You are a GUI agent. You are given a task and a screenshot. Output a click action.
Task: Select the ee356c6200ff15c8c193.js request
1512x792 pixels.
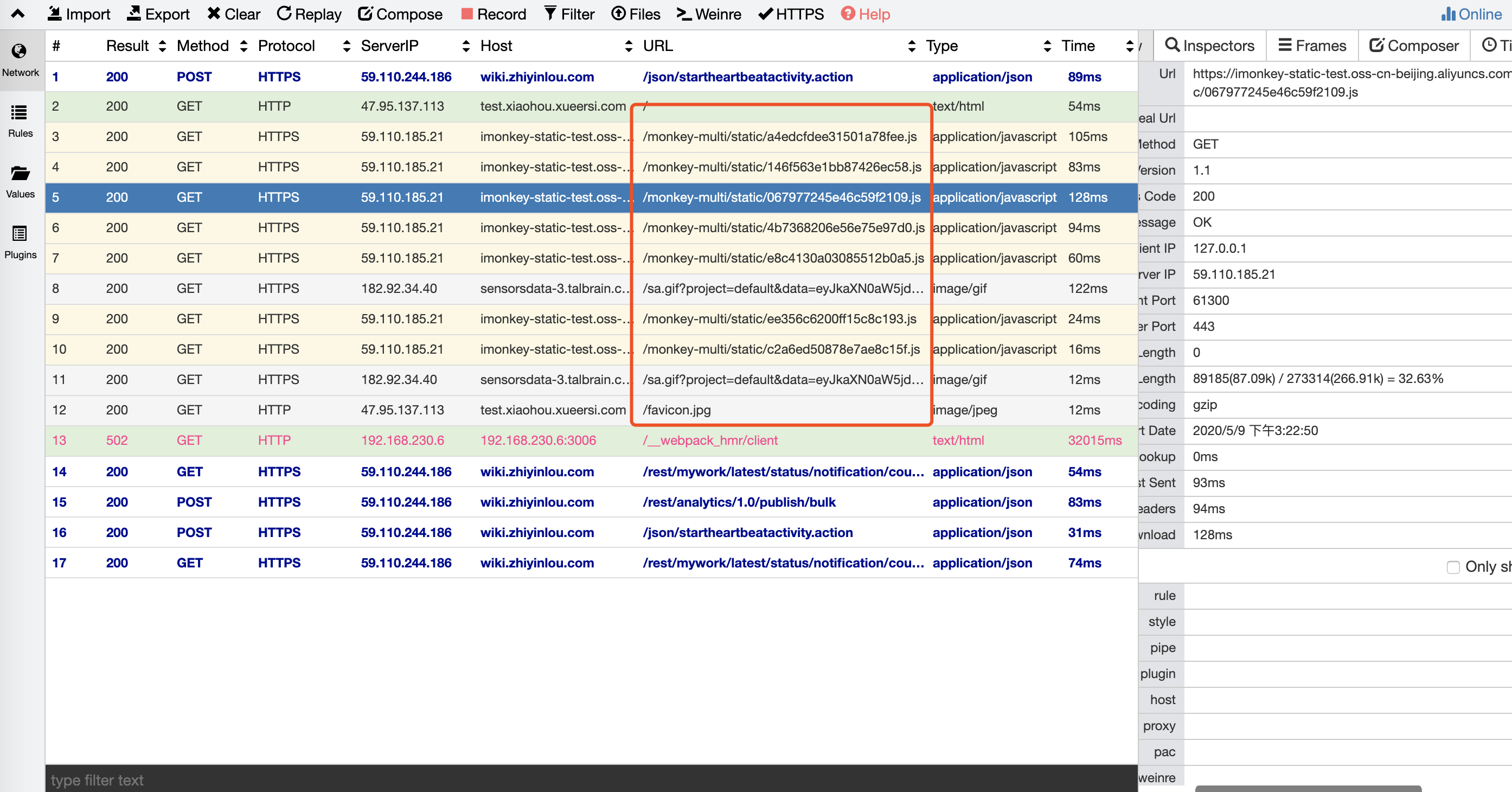(591, 319)
